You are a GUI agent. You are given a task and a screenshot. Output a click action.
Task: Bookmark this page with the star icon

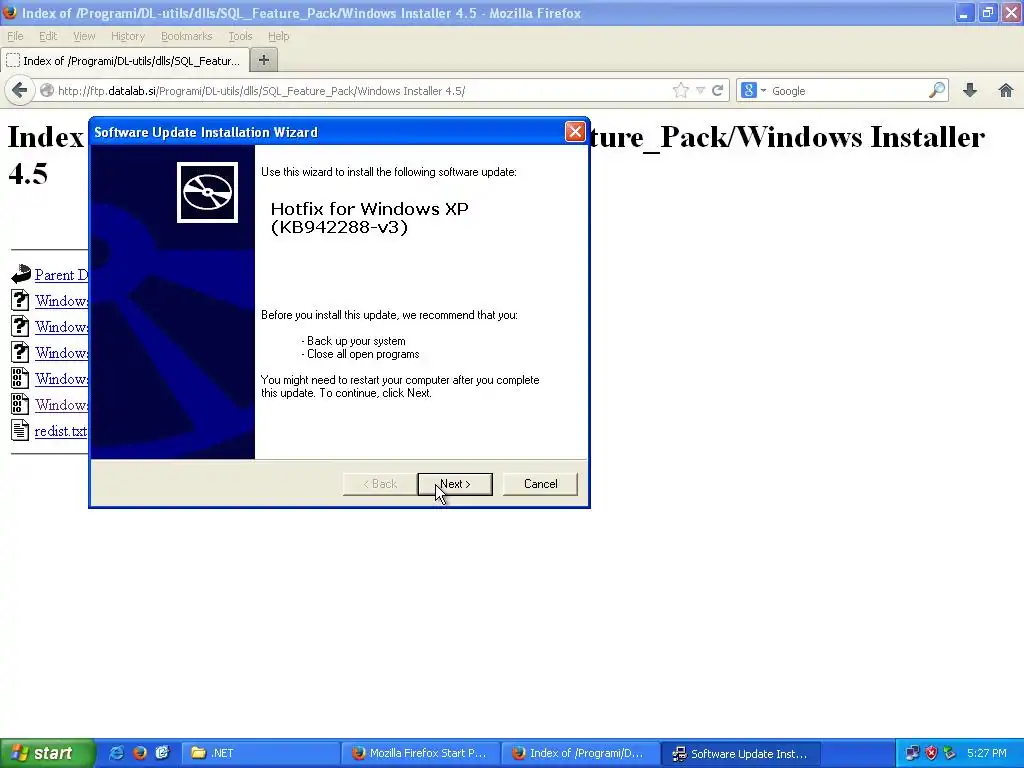point(680,91)
